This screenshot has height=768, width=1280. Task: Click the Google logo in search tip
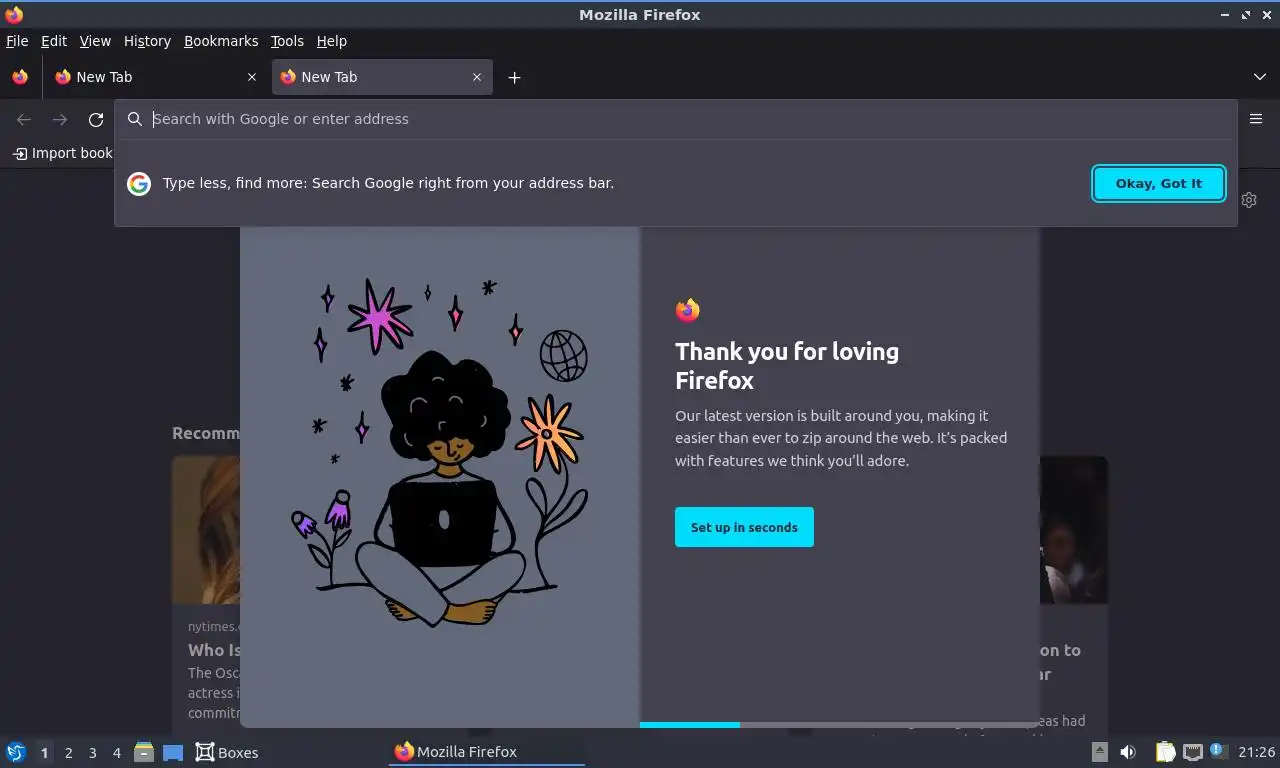(139, 184)
